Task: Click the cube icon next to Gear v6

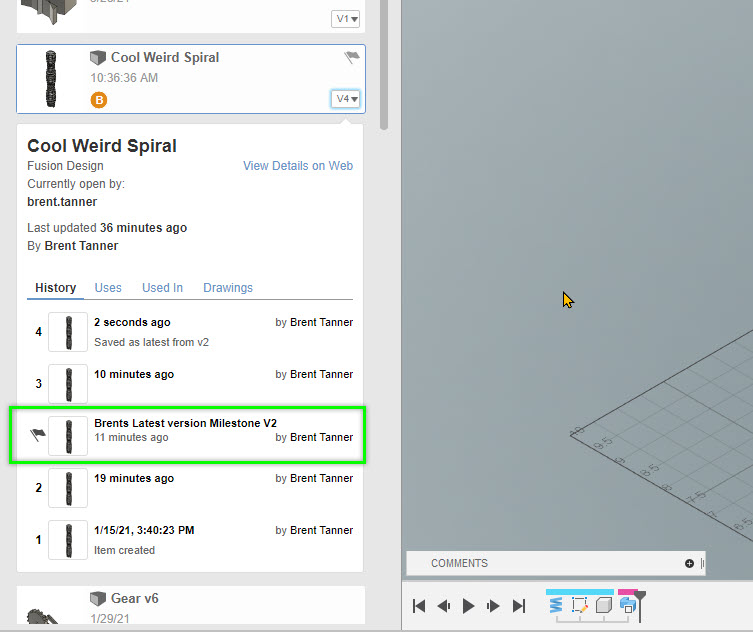Action: (x=98, y=599)
